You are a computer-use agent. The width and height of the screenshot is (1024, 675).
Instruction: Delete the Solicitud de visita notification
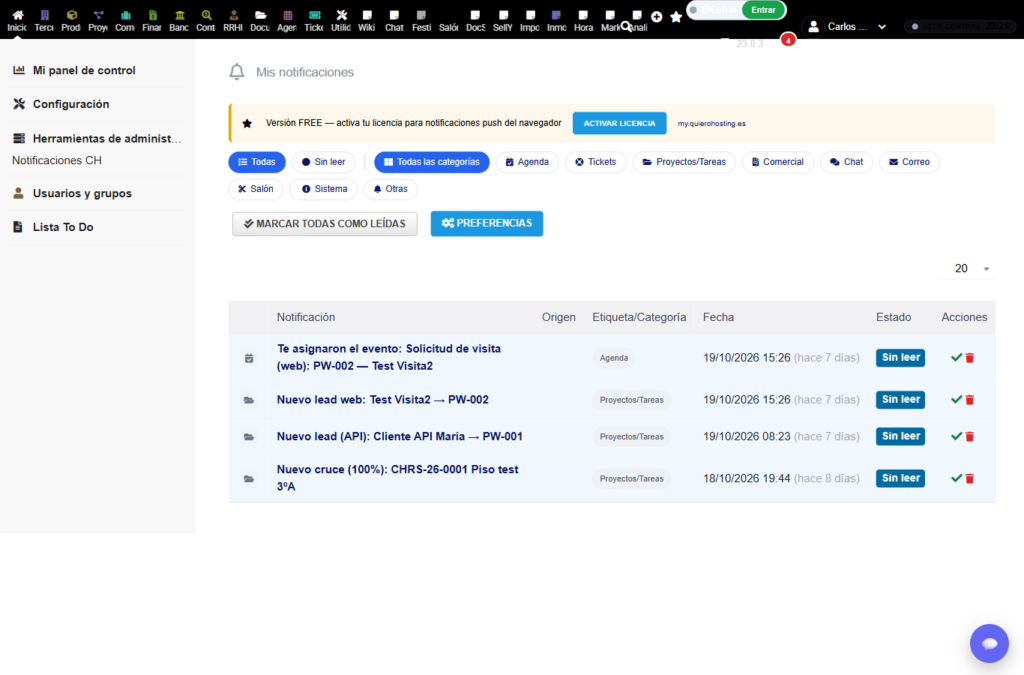click(970, 358)
